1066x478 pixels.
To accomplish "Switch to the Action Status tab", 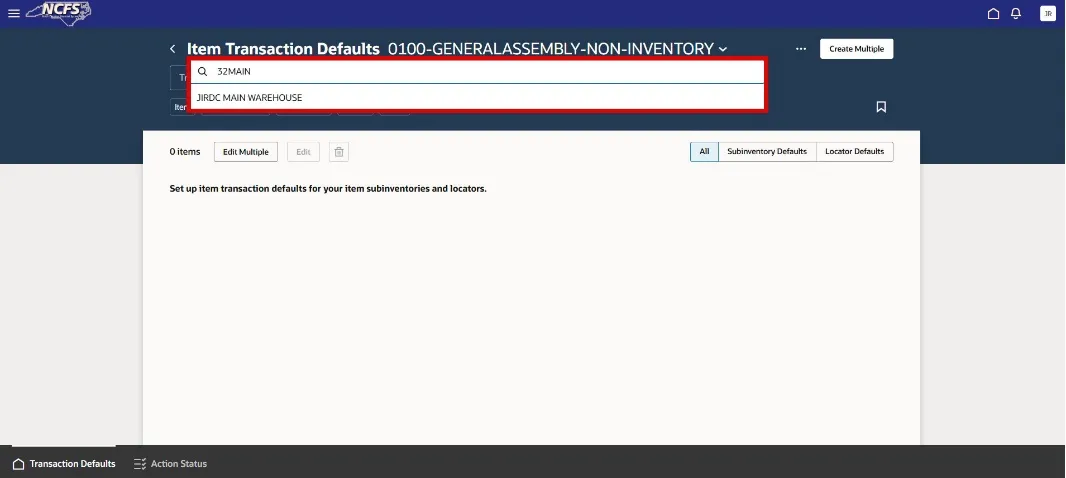I will pyautogui.click(x=171, y=464).
